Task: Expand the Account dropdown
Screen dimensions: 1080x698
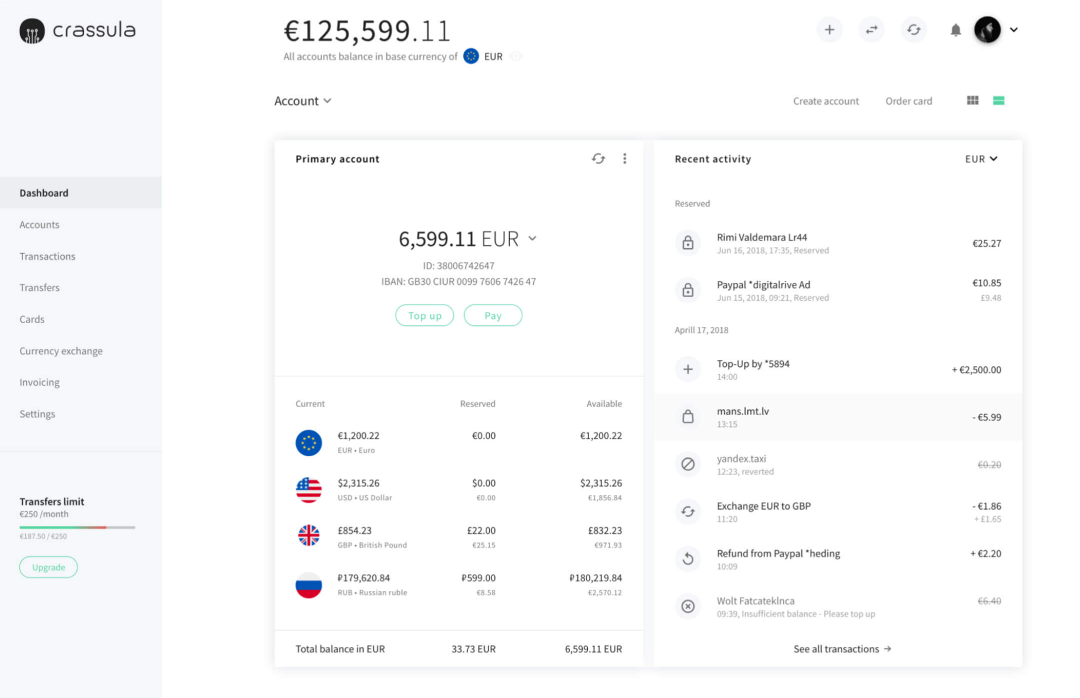Action: 303,101
